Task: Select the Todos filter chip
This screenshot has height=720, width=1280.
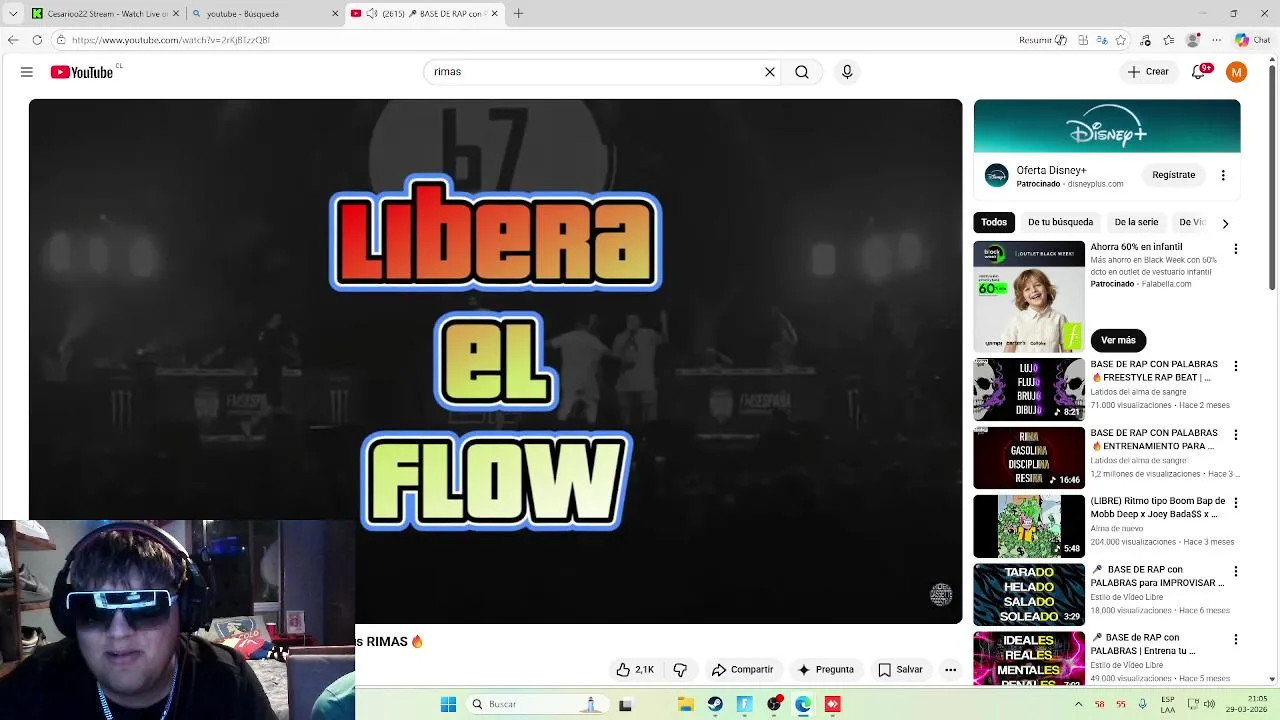Action: pyautogui.click(x=994, y=222)
